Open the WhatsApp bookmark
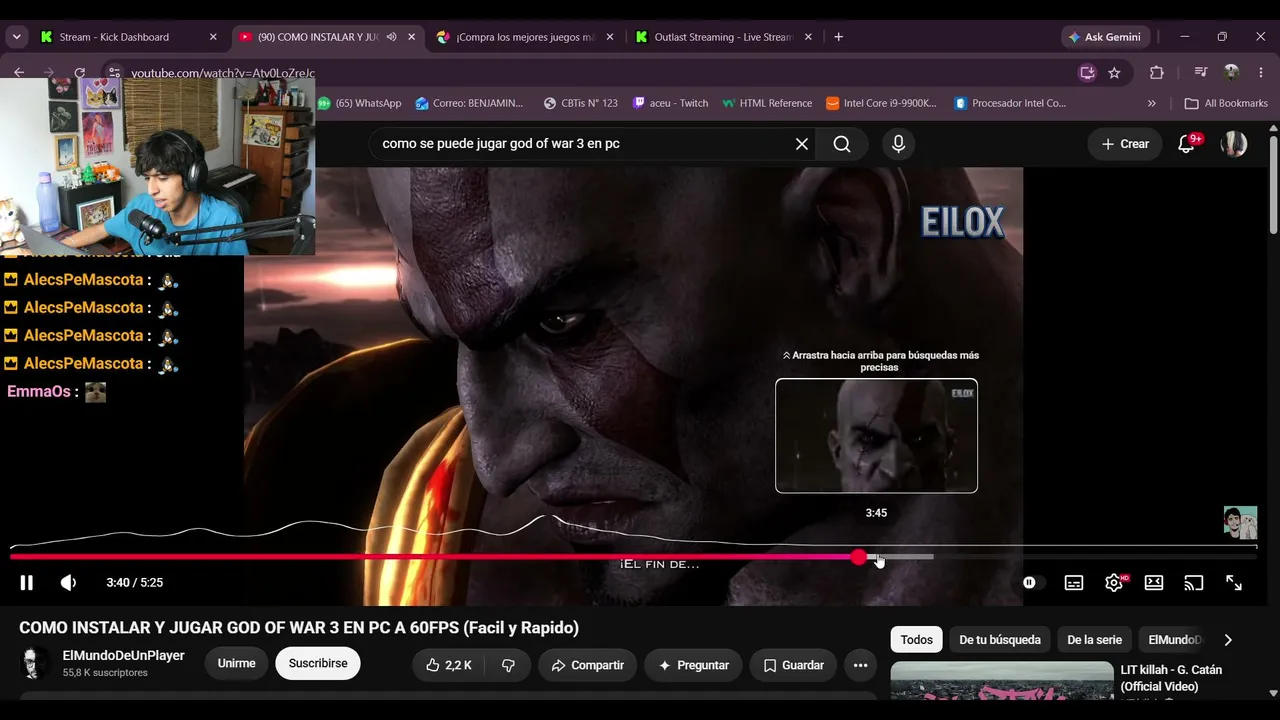This screenshot has height=720, width=1280. click(x=359, y=103)
